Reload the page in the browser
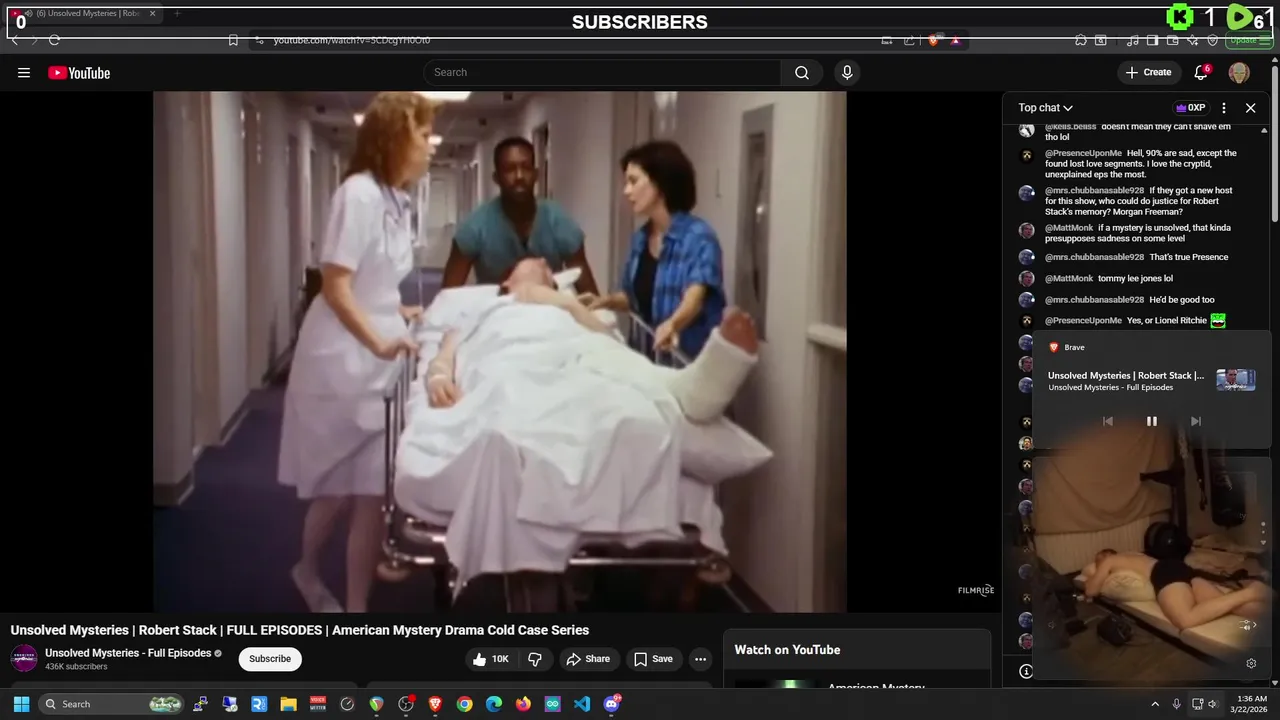The width and height of the screenshot is (1280, 720). pos(54,40)
